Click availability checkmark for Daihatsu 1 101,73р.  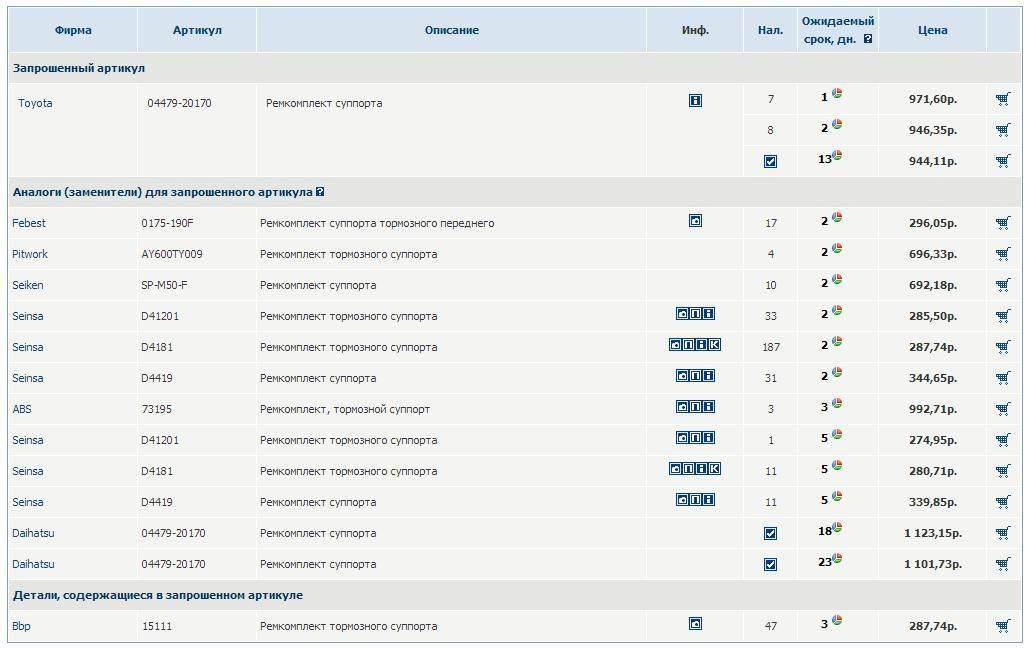click(770, 564)
